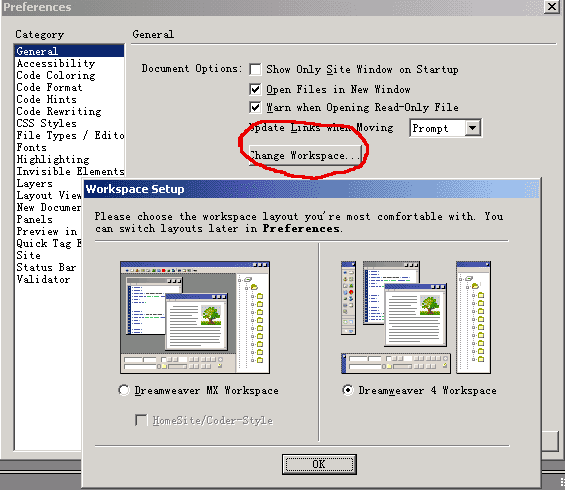Open the Update Links Prompt dropdown
The height and width of the screenshot is (490, 565).
[x=446, y=128]
